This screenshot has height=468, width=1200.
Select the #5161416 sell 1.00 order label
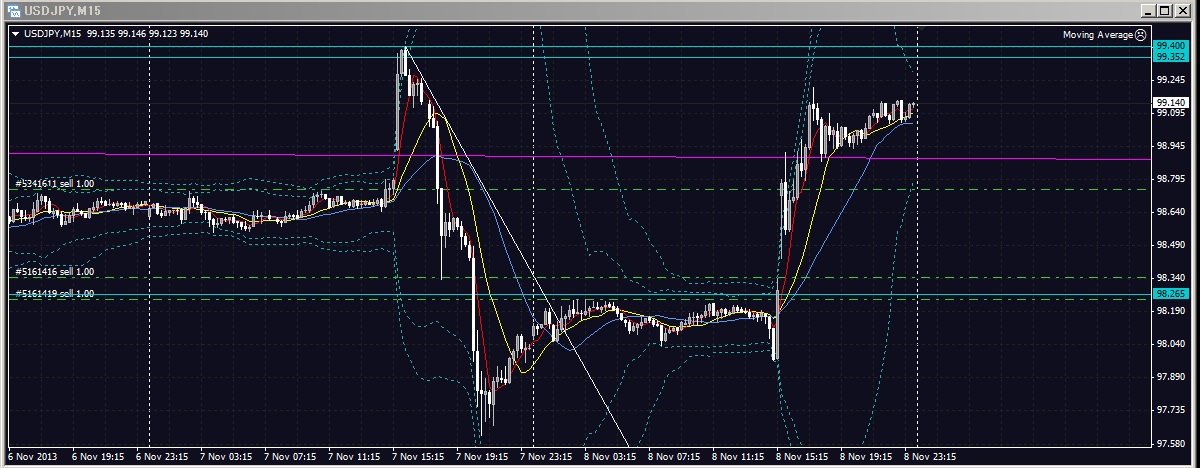coord(55,272)
